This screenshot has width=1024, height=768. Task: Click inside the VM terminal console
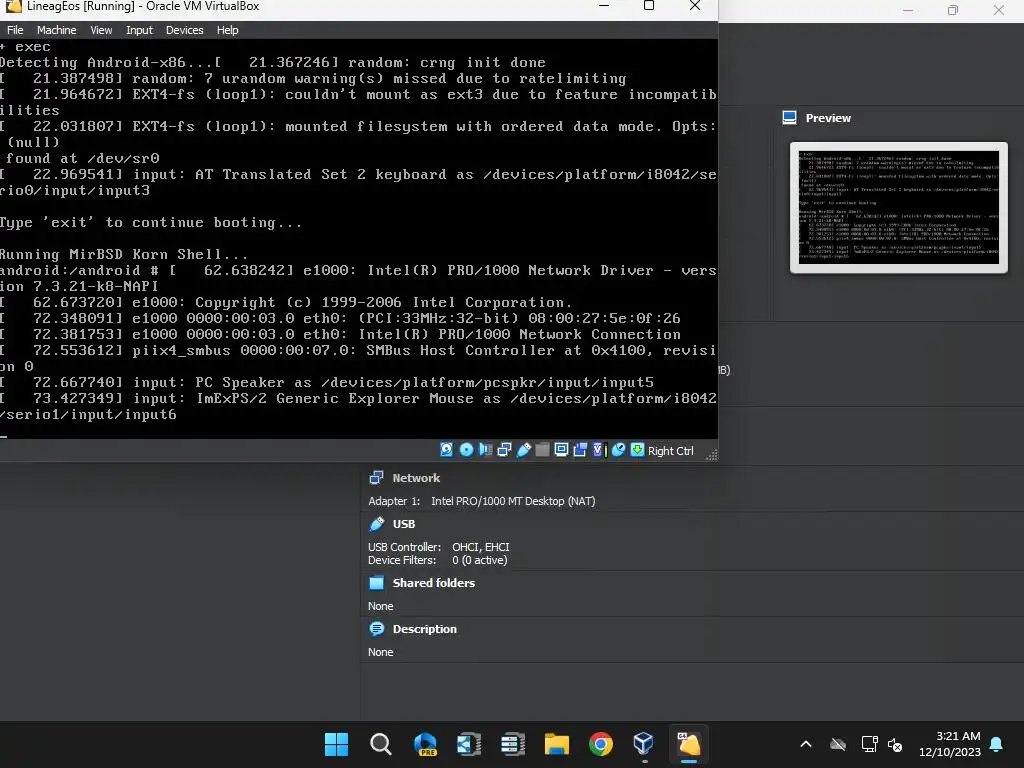[x=359, y=238]
